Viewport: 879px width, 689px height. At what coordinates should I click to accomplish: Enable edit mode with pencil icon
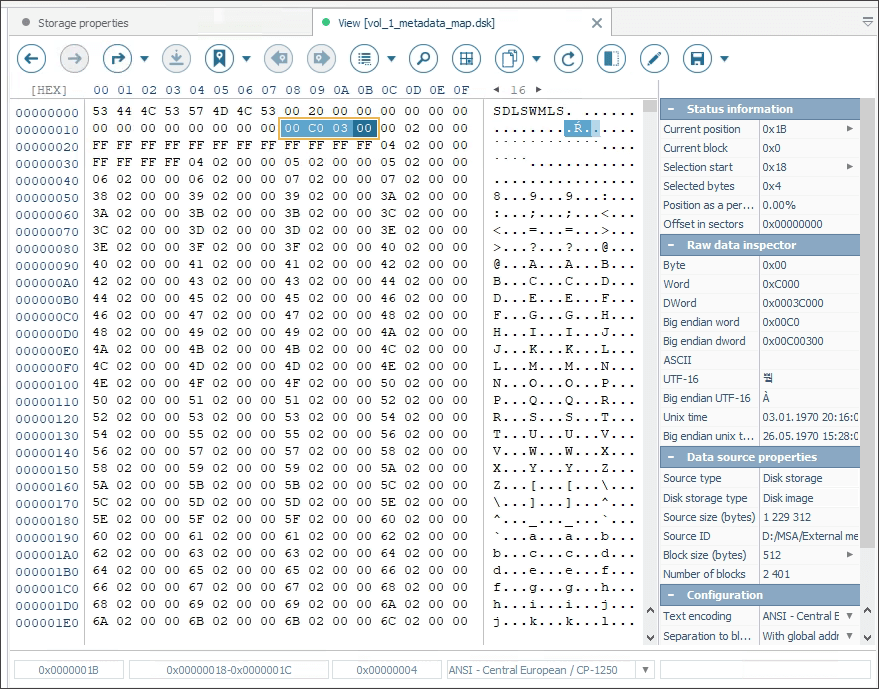point(654,59)
